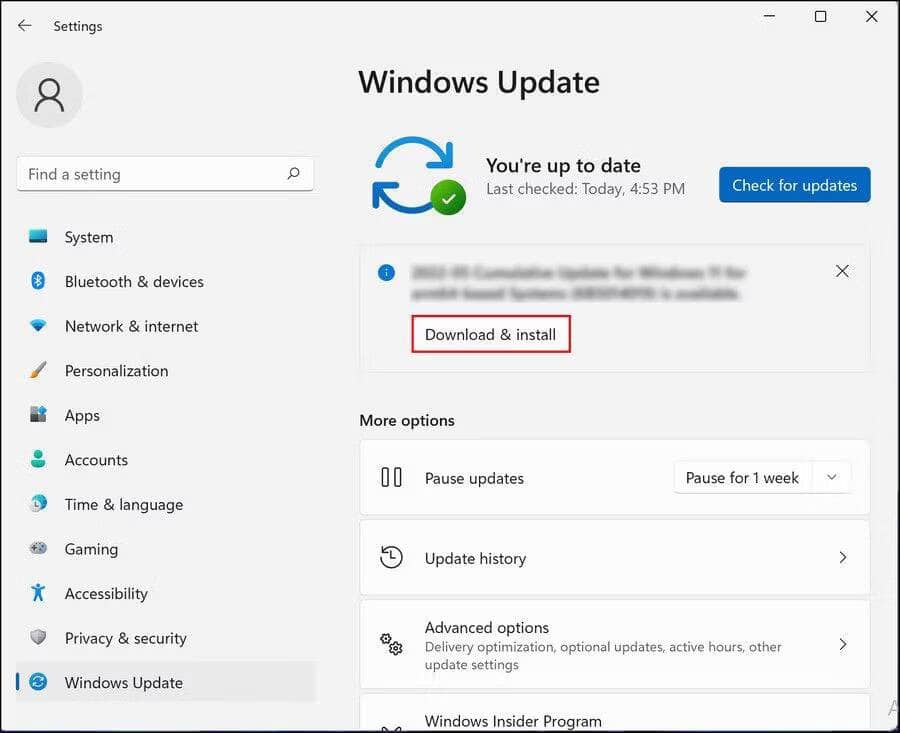Viewport: 900px width, 733px height.
Task: Select the Personalization brush icon
Action: (x=36, y=370)
